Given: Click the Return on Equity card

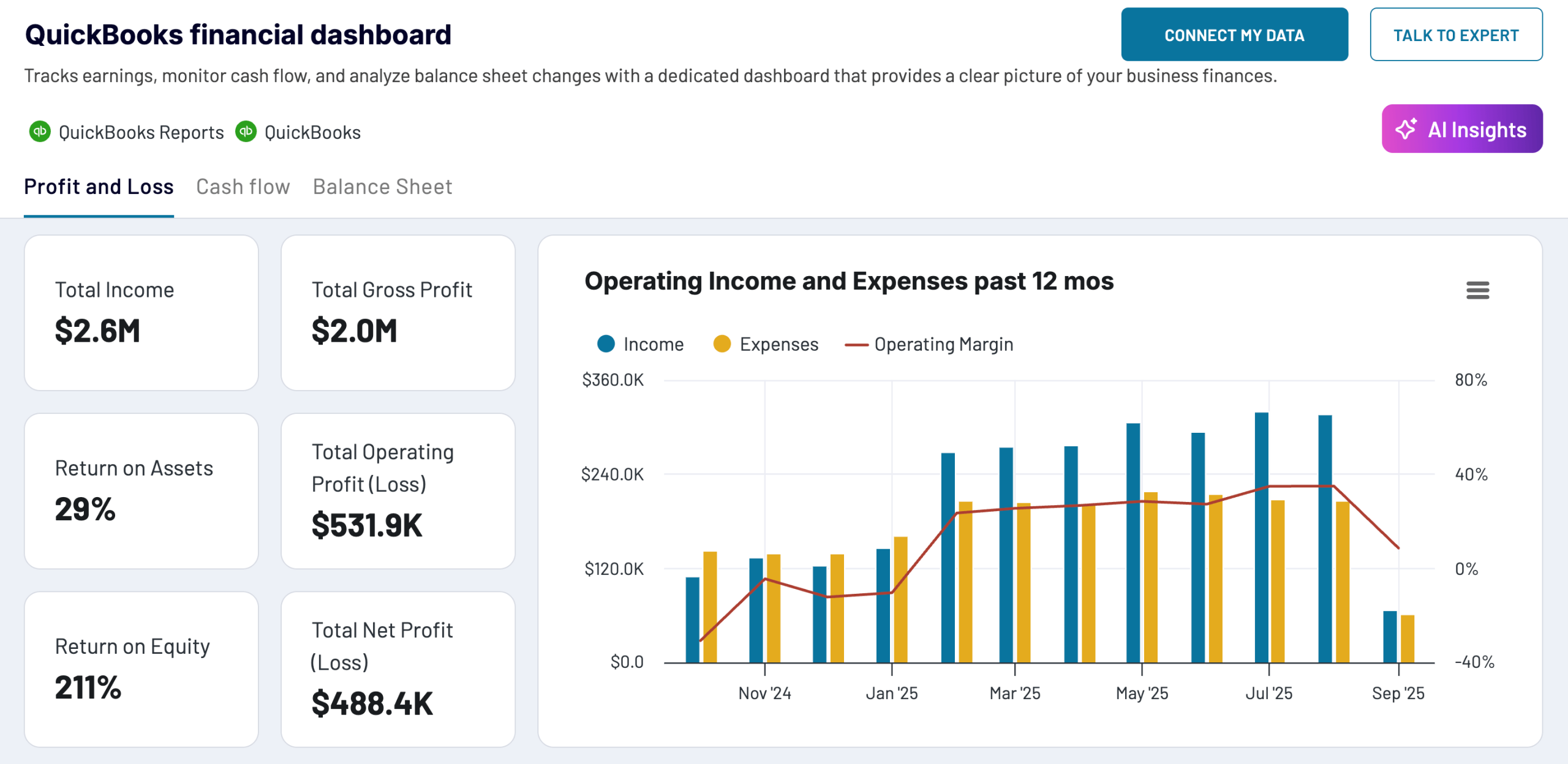Looking at the screenshot, I should [141, 668].
